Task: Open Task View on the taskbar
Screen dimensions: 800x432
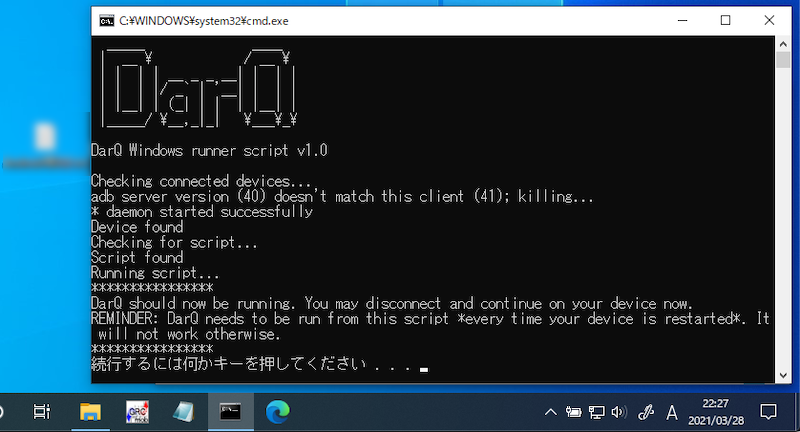Action: tap(41, 411)
